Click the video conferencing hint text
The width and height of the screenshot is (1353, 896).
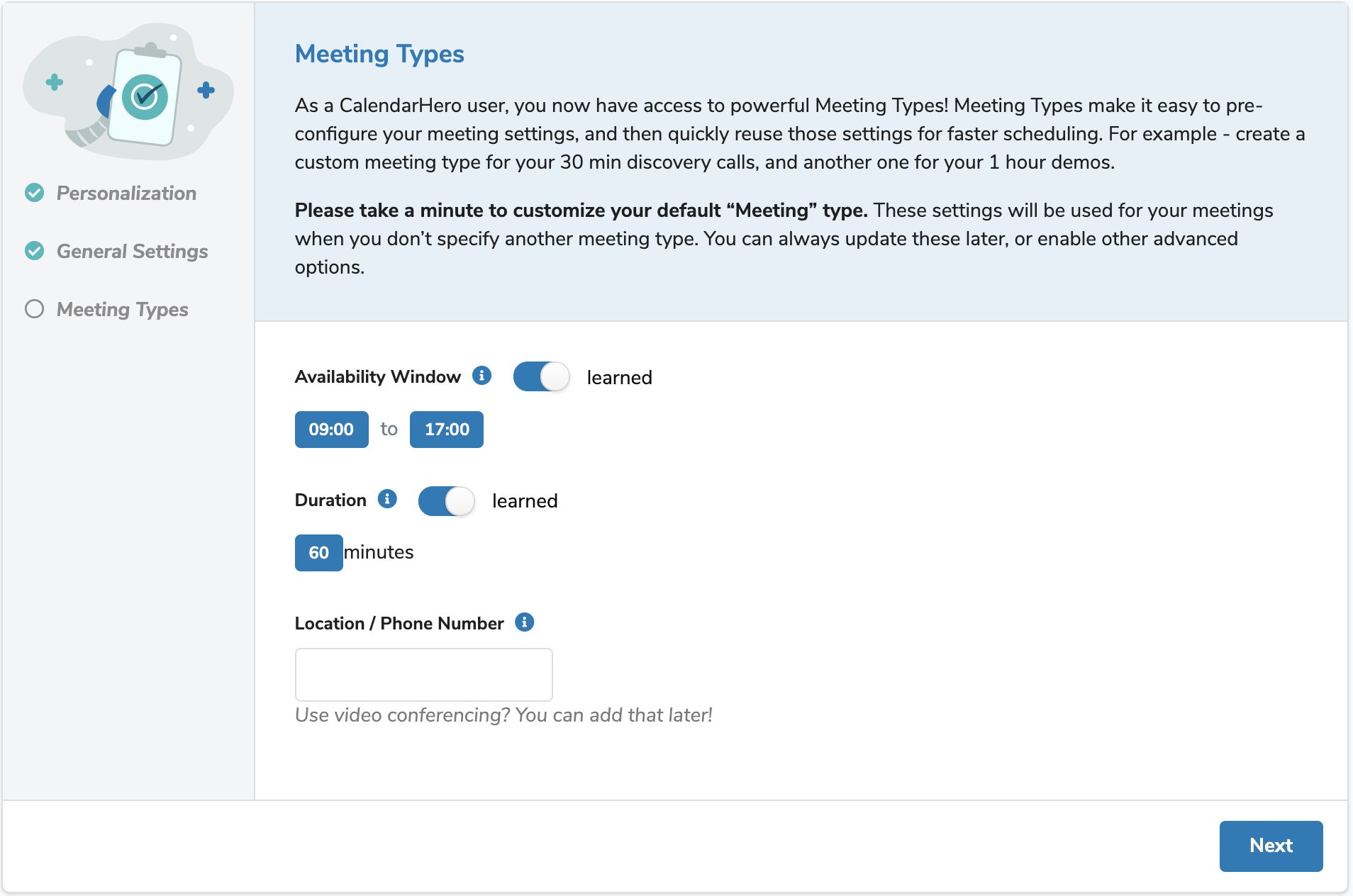(503, 715)
